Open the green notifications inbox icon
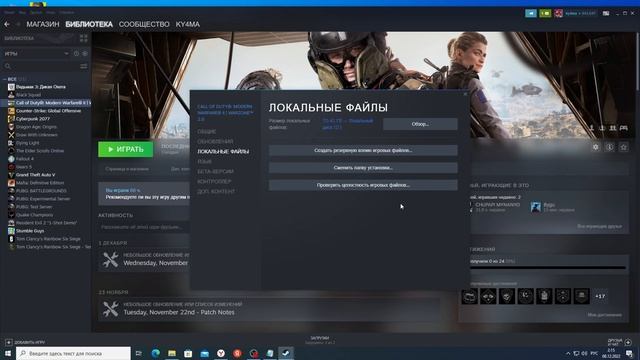Viewport: 640px width, 360px height. point(545,13)
